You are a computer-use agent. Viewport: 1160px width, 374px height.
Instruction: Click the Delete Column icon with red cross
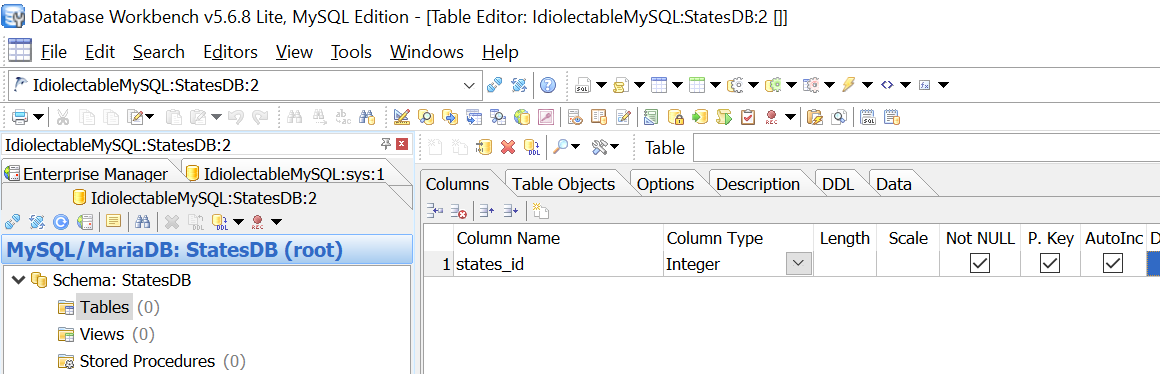[x=459, y=212]
